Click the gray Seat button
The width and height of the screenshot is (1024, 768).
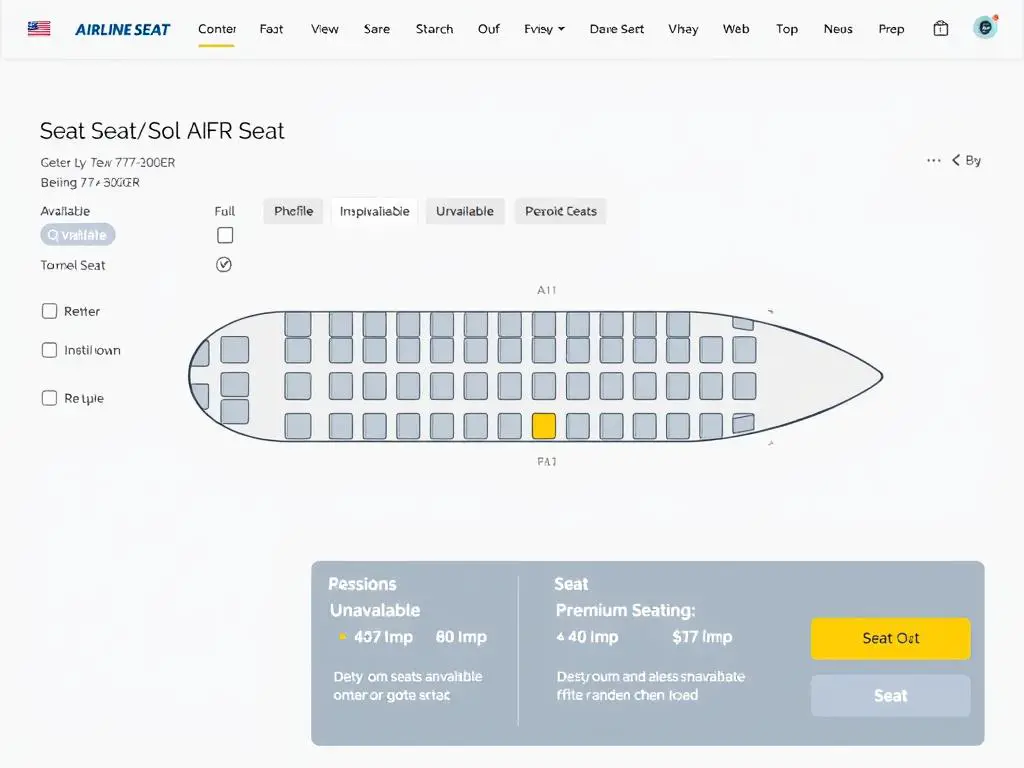click(890, 695)
